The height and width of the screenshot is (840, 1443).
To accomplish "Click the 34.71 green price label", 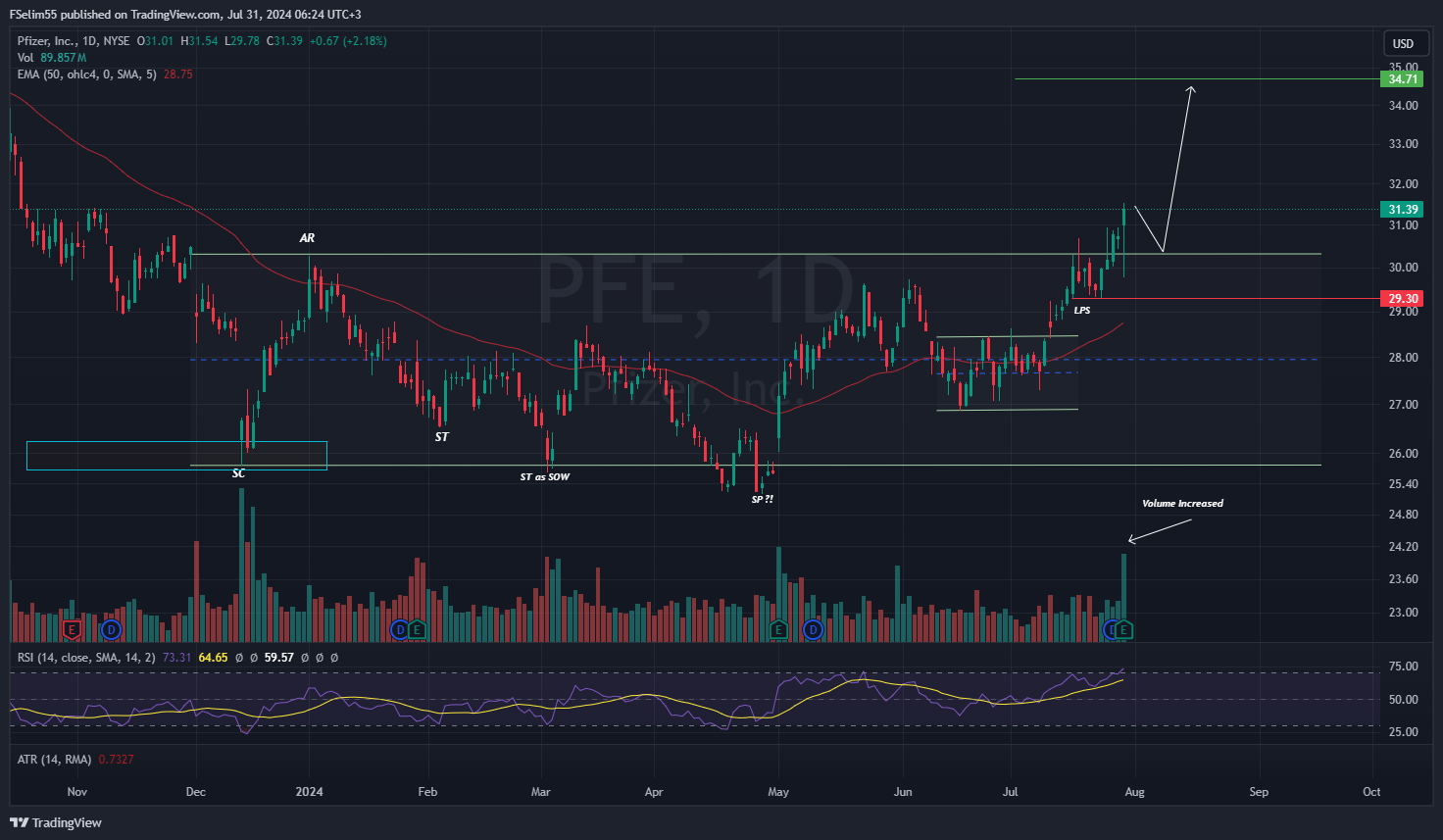I will pos(1403,79).
